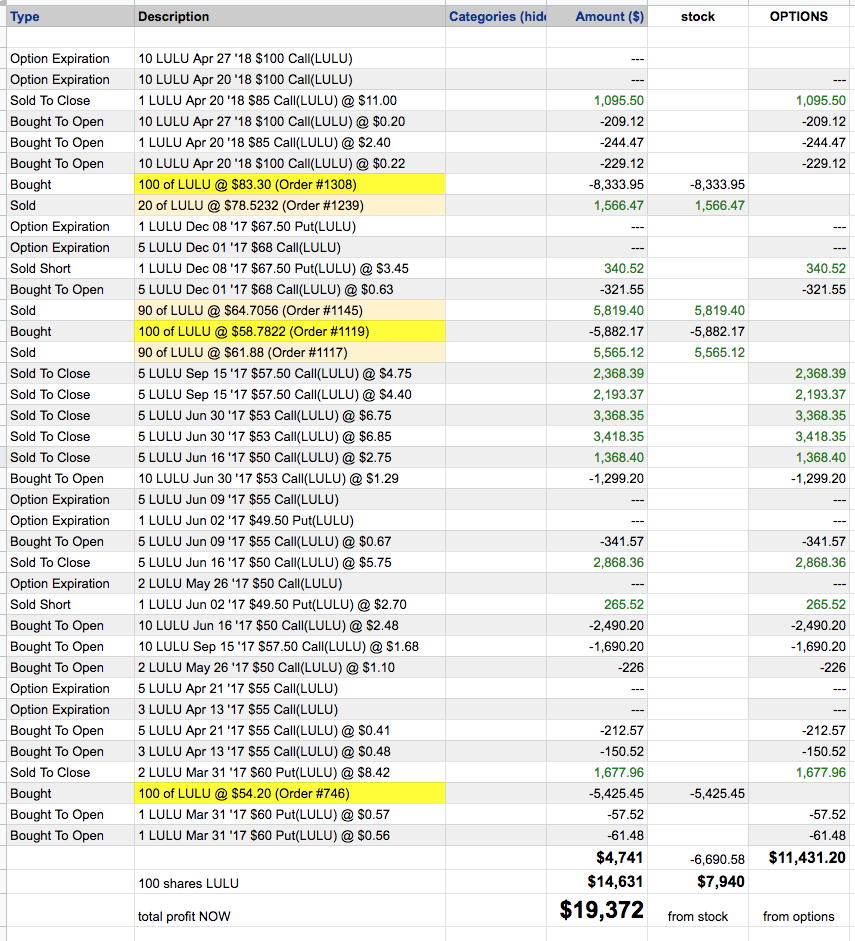The width and height of the screenshot is (855, 941).
Task: Click the stock column header
Action: click(697, 16)
